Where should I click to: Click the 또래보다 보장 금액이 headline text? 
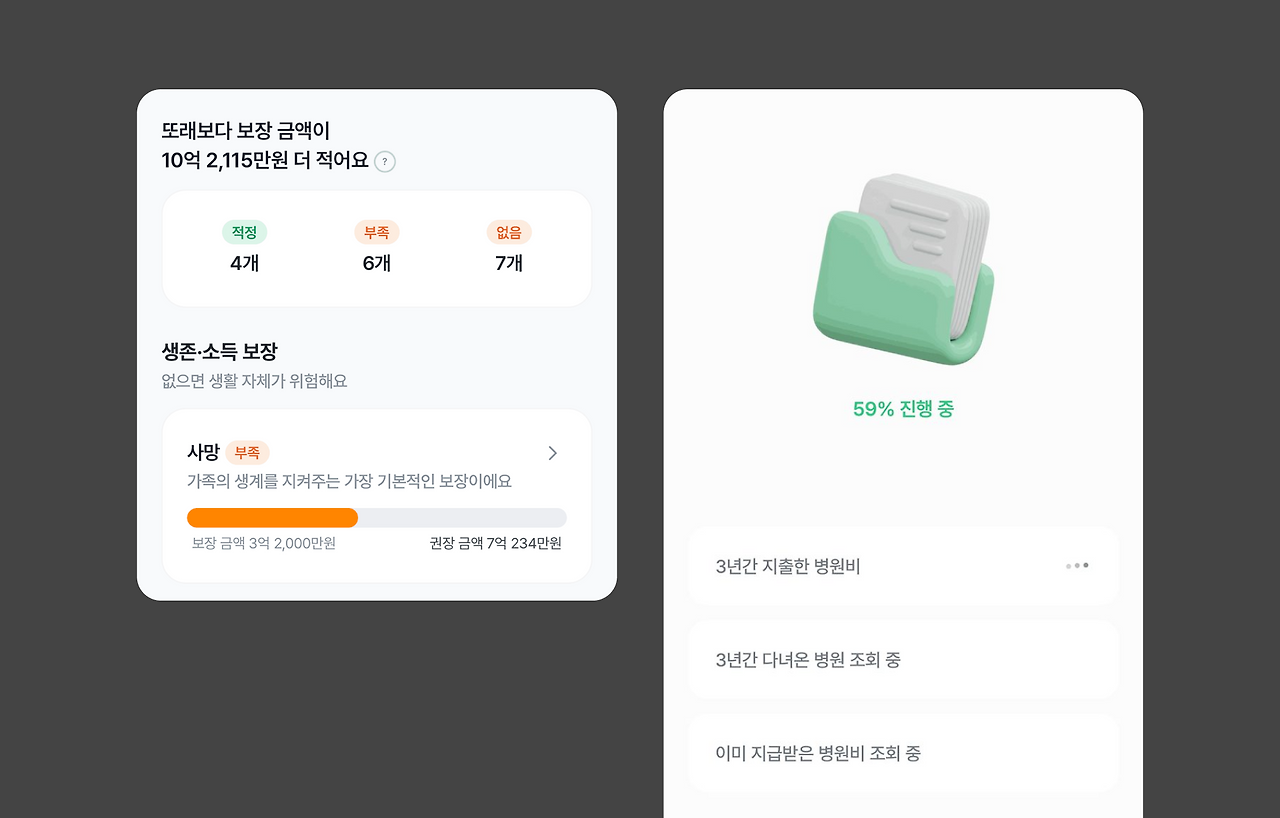click(246, 131)
